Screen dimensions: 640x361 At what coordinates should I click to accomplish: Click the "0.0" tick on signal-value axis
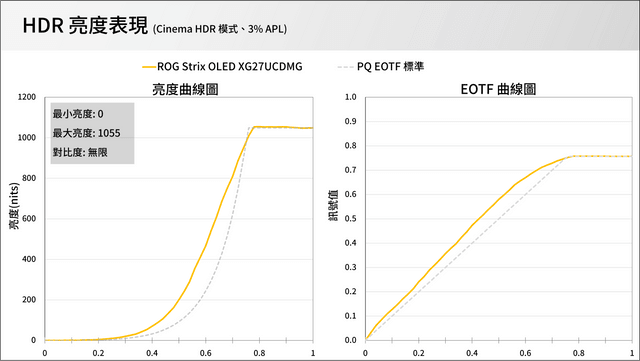pos(351,340)
